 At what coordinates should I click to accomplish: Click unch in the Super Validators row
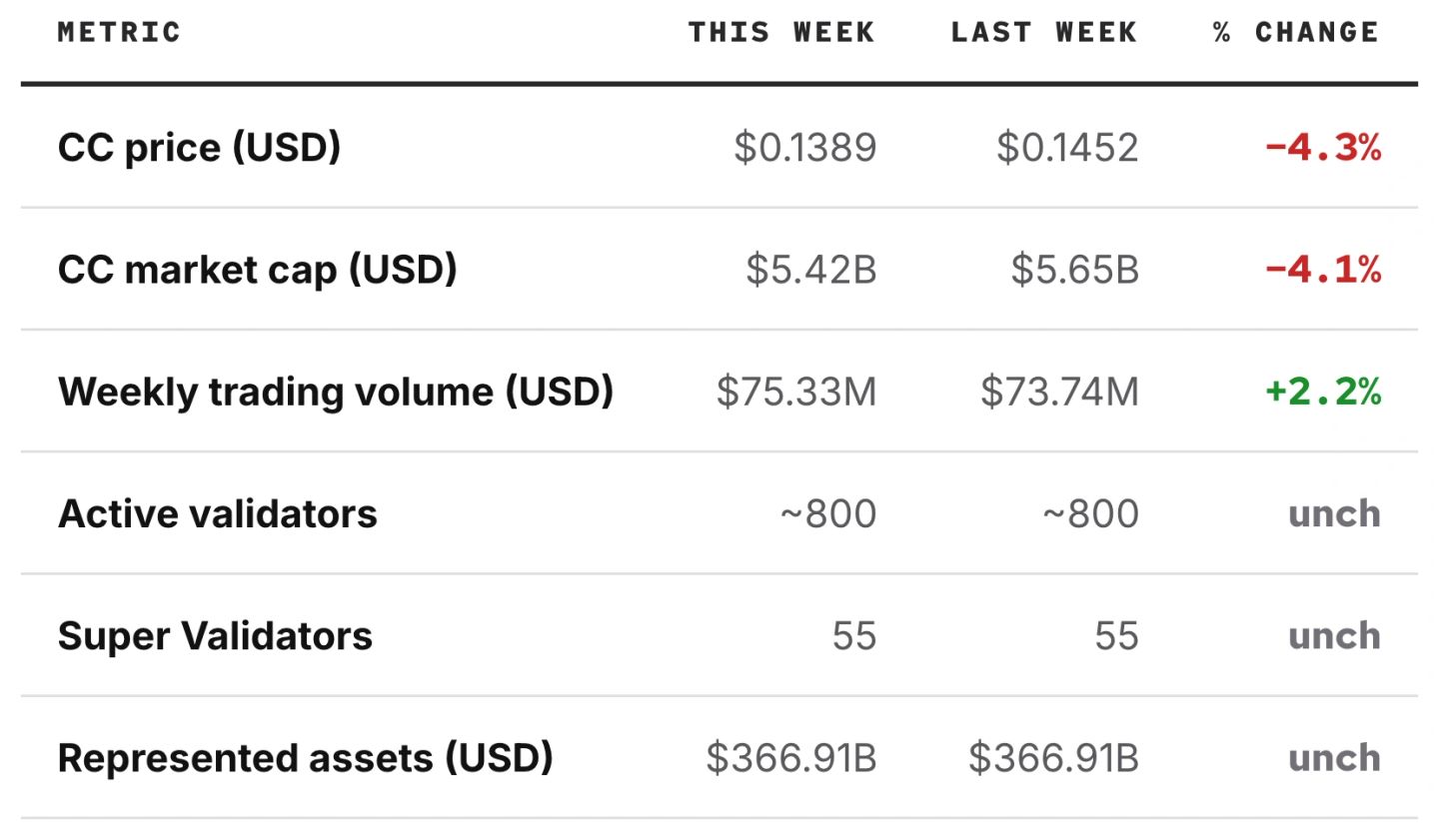click(x=1334, y=636)
